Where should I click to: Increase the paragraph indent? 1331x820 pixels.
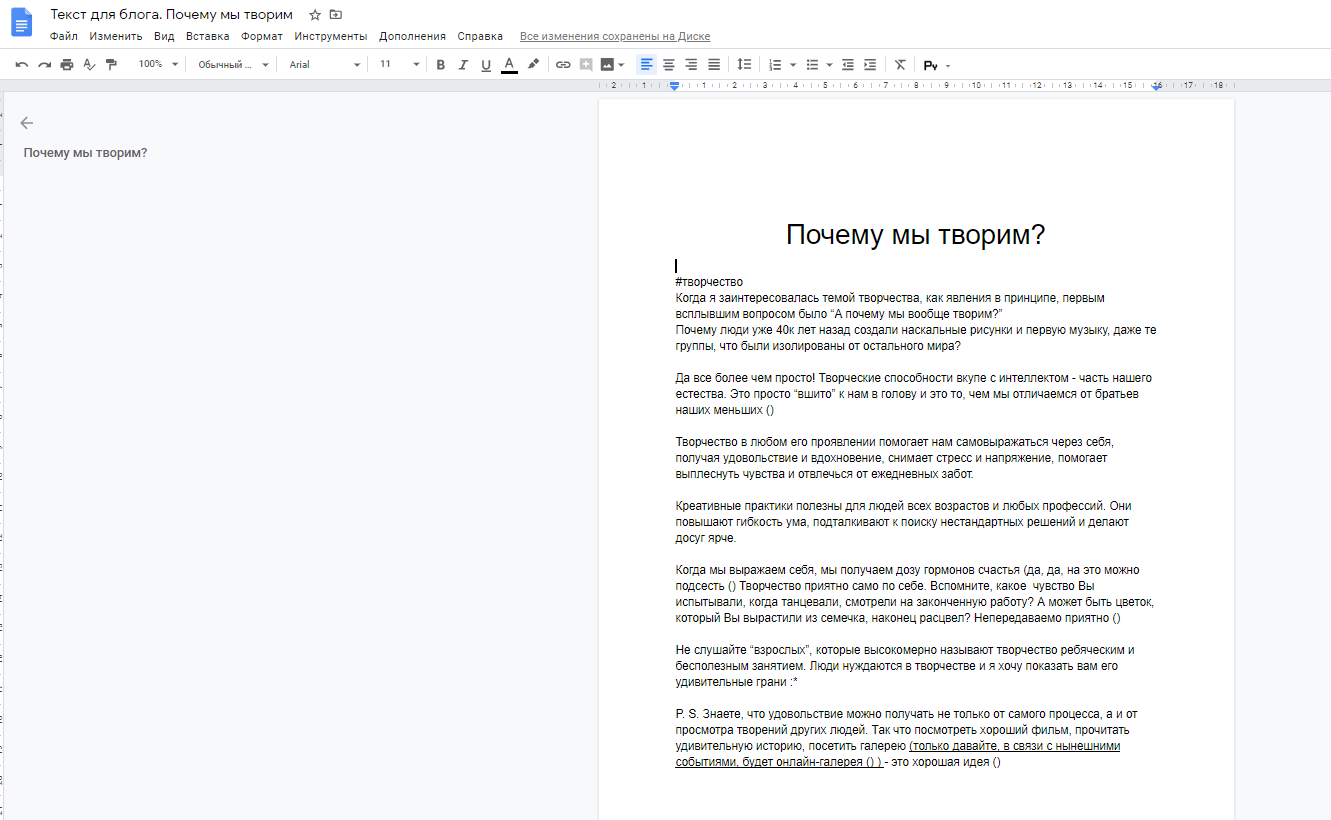870,64
